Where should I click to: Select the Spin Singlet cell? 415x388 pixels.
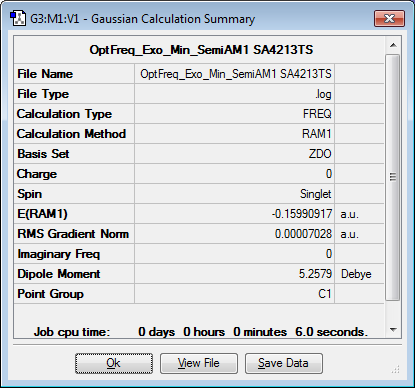point(235,194)
